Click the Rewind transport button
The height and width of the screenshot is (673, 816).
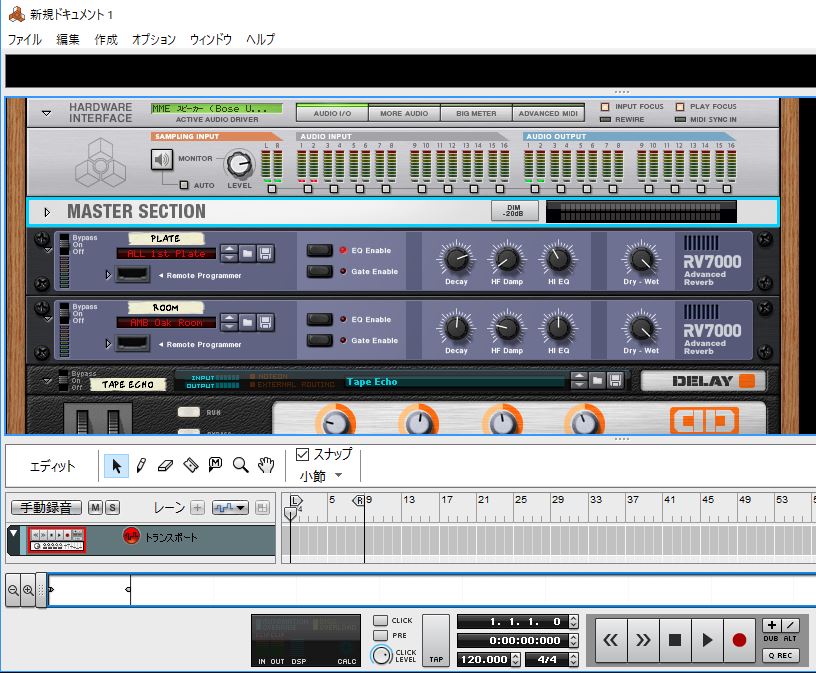(x=611, y=640)
